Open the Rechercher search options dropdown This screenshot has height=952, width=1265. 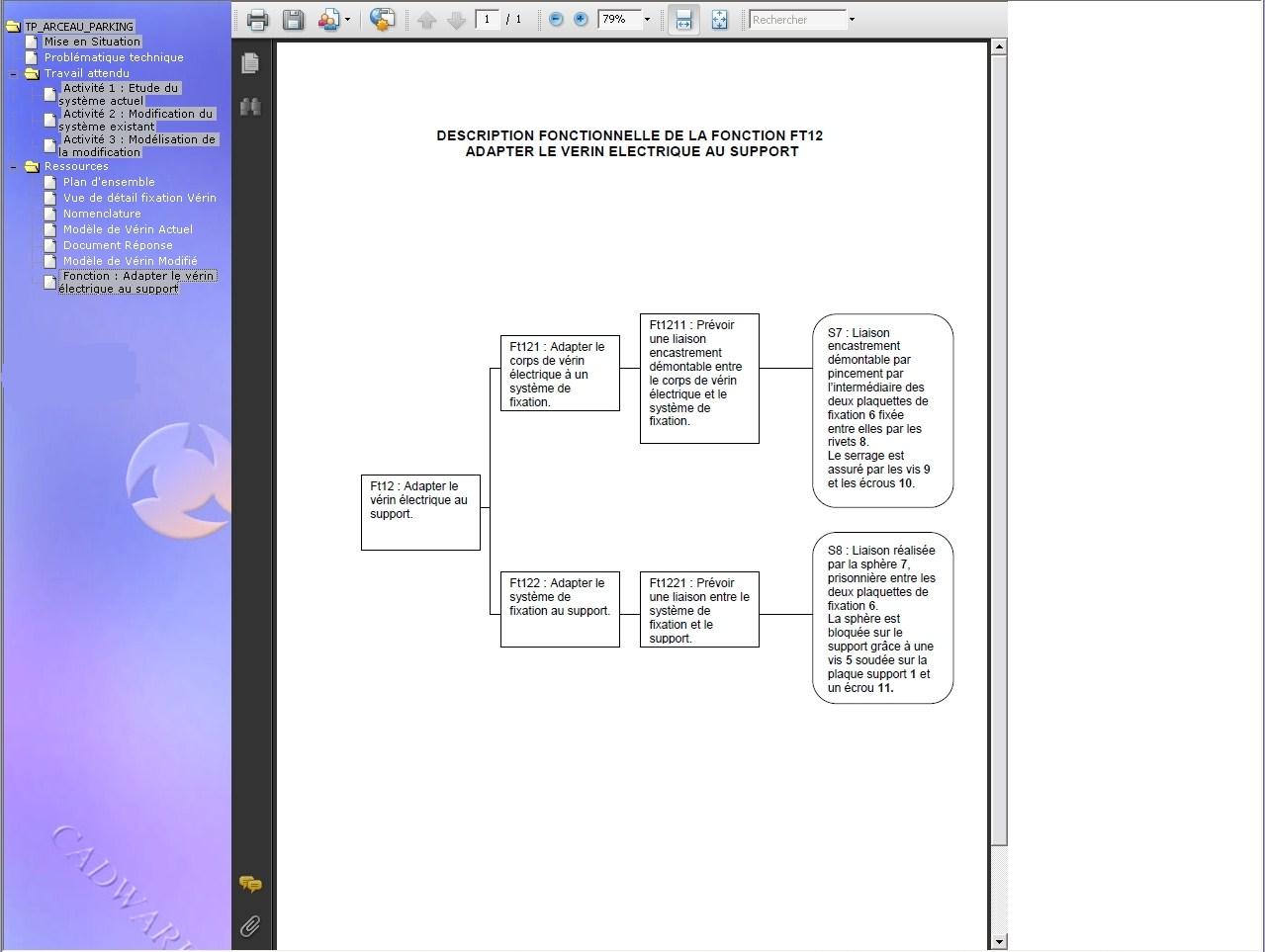[x=852, y=20]
